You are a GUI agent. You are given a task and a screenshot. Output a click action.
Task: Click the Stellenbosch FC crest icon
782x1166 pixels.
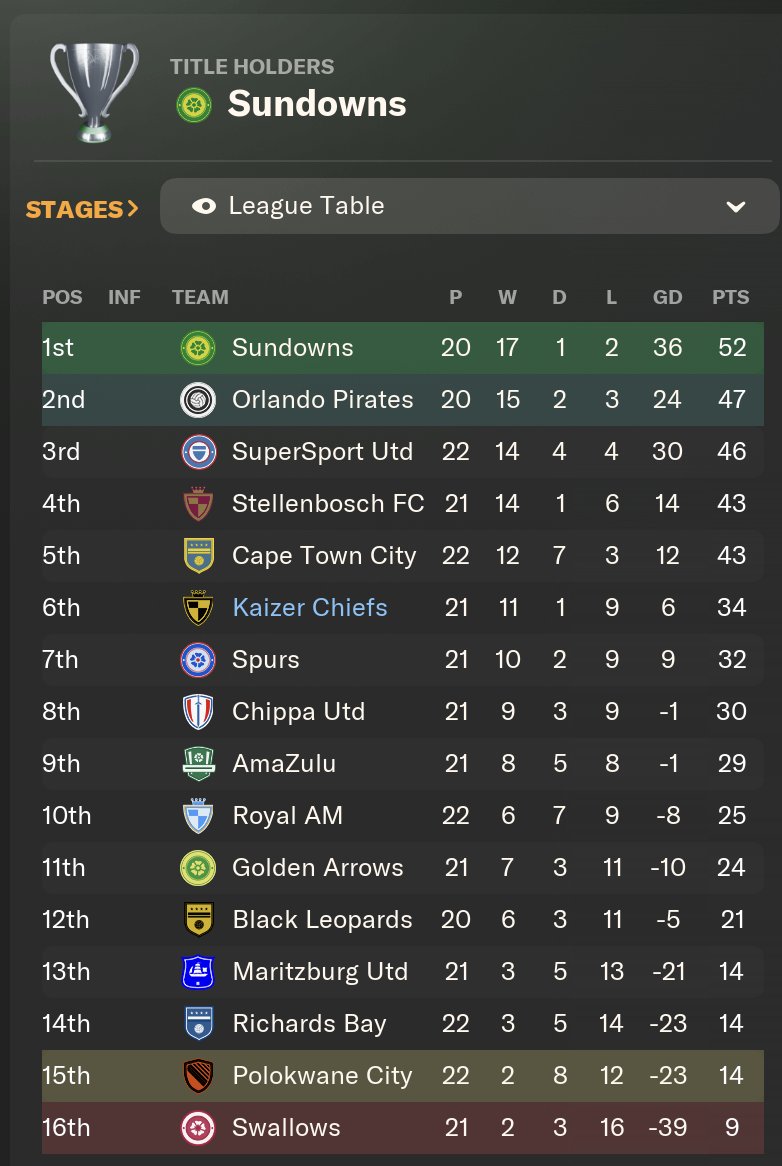(196, 504)
